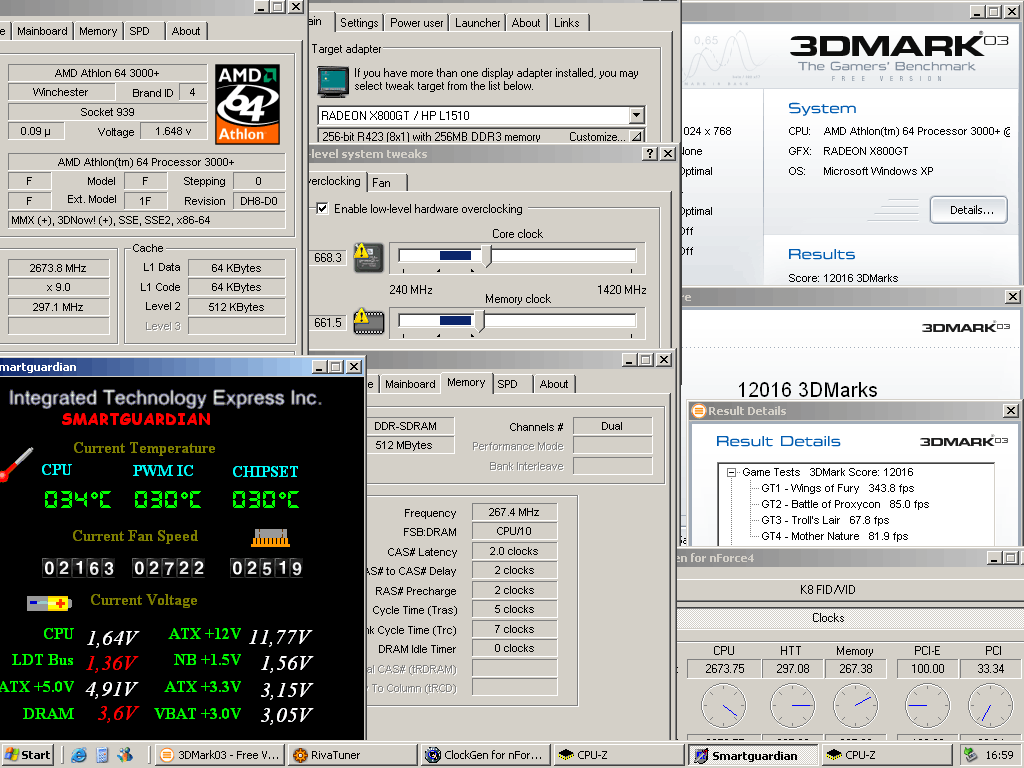Select GT1 - Wings of Fury result row

click(837, 488)
